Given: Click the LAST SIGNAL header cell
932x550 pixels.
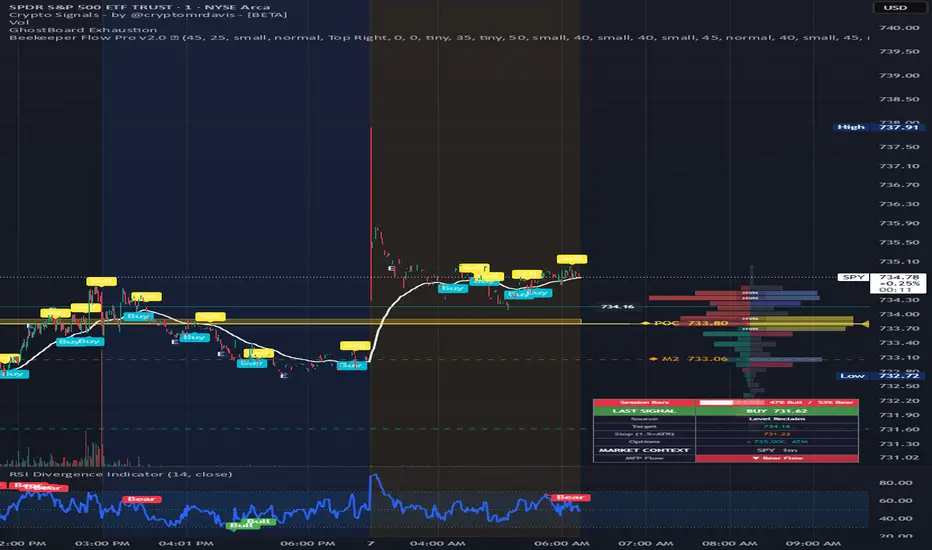Looking at the screenshot, I should coord(644,411).
